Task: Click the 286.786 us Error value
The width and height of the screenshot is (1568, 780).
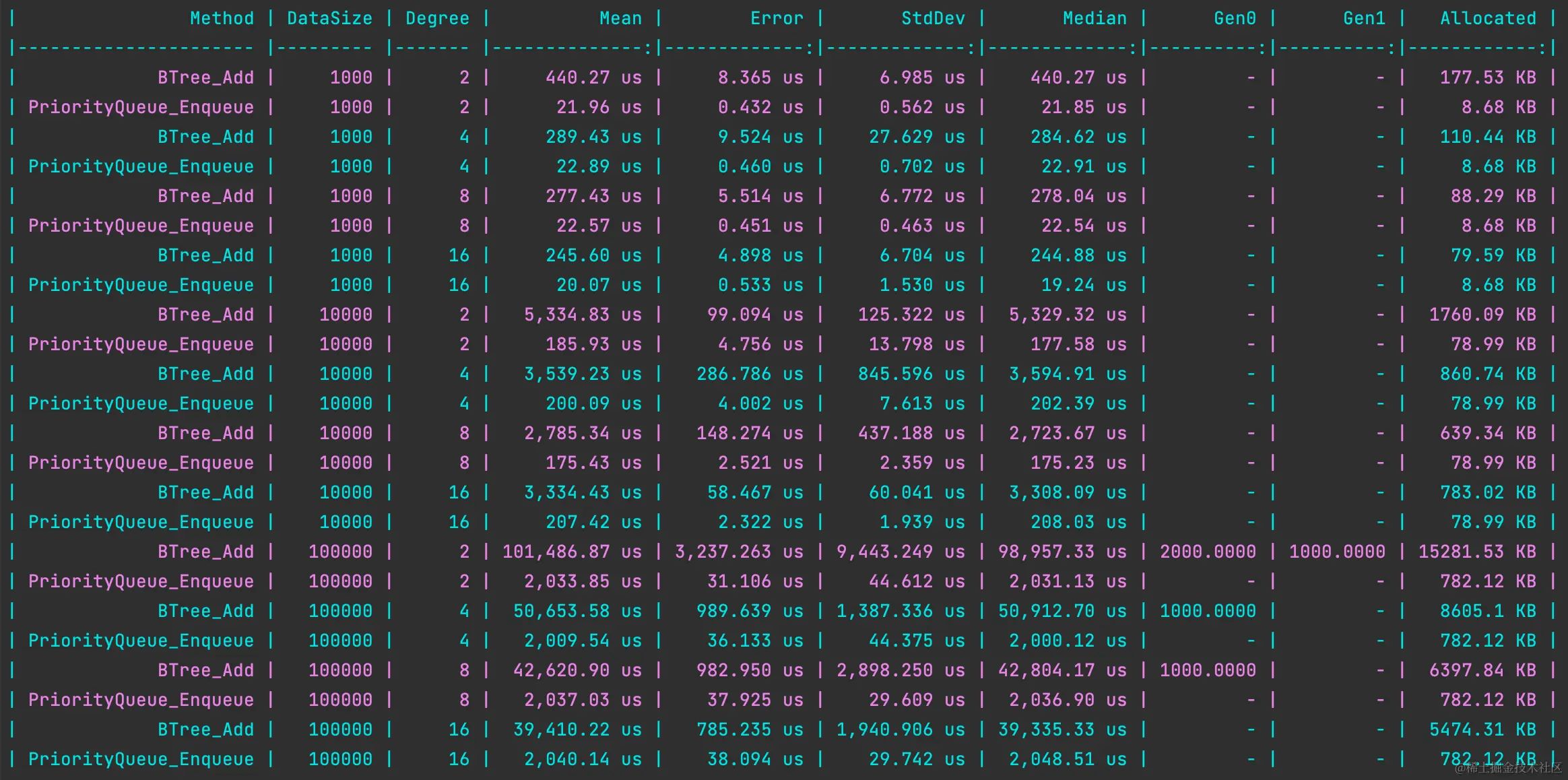Action: pyautogui.click(x=750, y=374)
